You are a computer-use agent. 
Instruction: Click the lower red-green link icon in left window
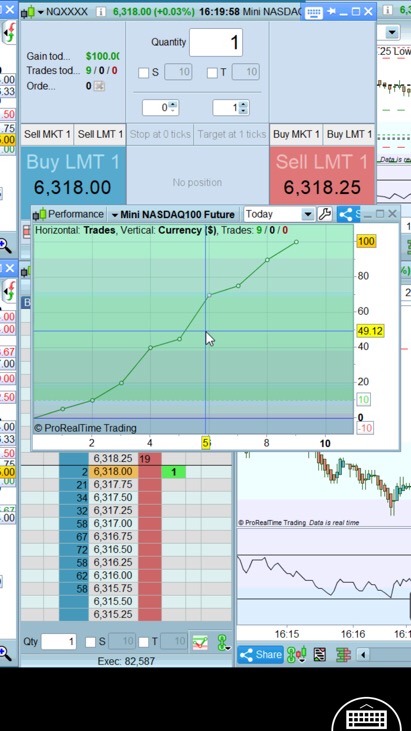click(x=9, y=292)
